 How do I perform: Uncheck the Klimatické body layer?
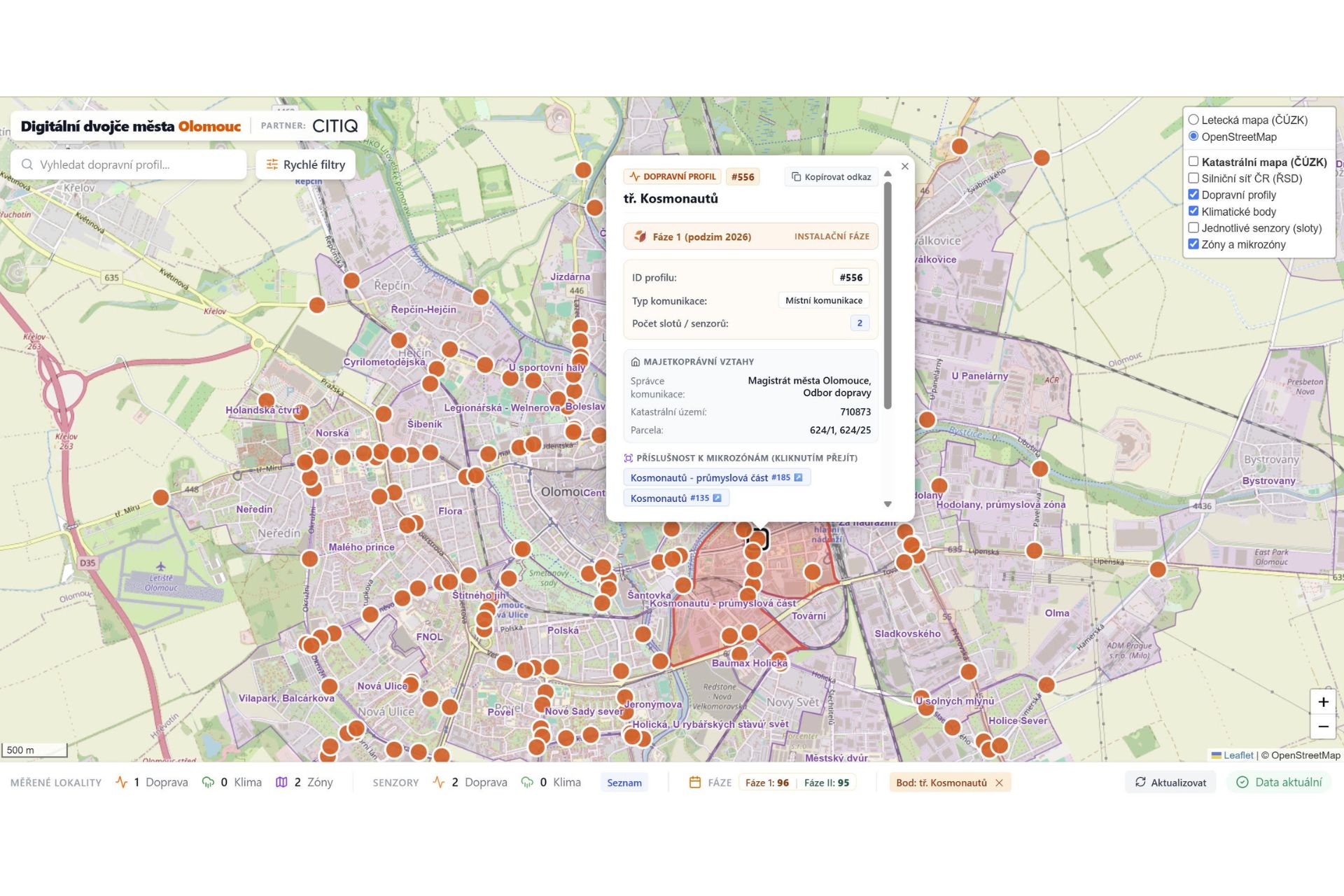pyautogui.click(x=1193, y=211)
